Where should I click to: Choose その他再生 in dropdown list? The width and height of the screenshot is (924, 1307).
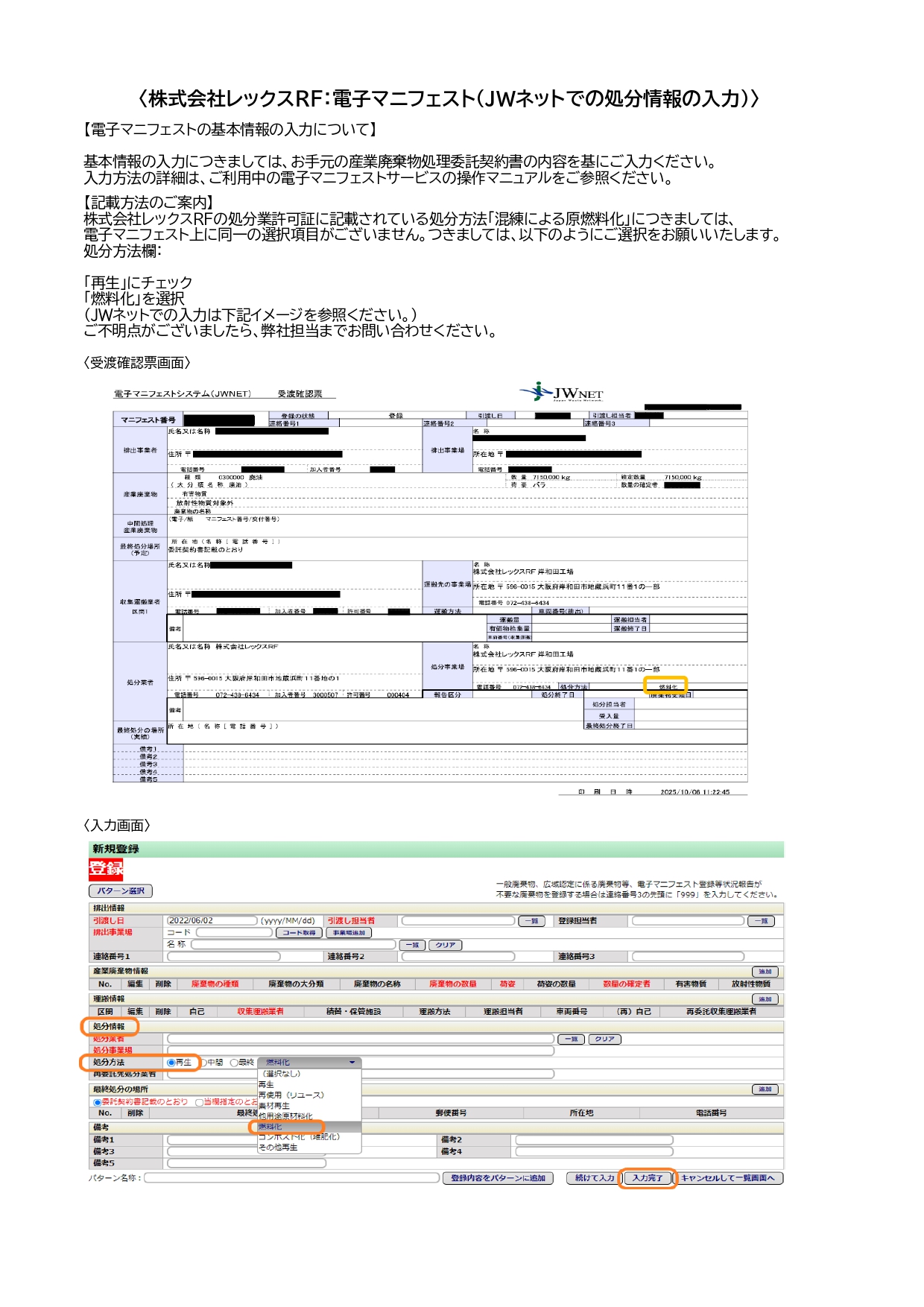pyautogui.click(x=278, y=1148)
